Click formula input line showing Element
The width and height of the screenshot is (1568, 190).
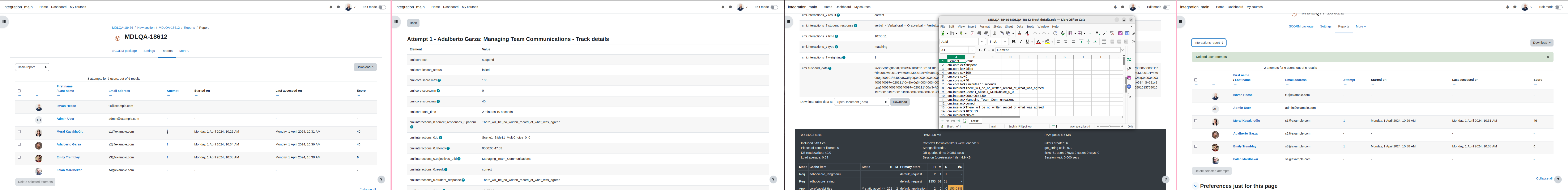pyautogui.click(x=1058, y=50)
